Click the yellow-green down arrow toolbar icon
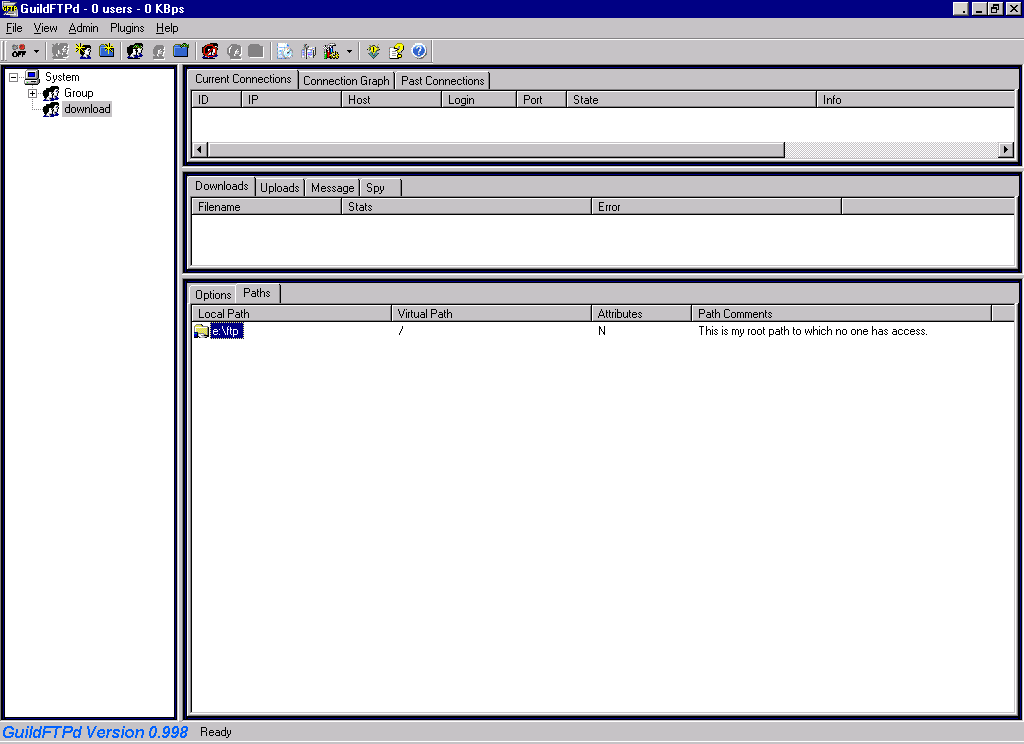Image resolution: width=1024 pixels, height=744 pixels. click(x=374, y=51)
